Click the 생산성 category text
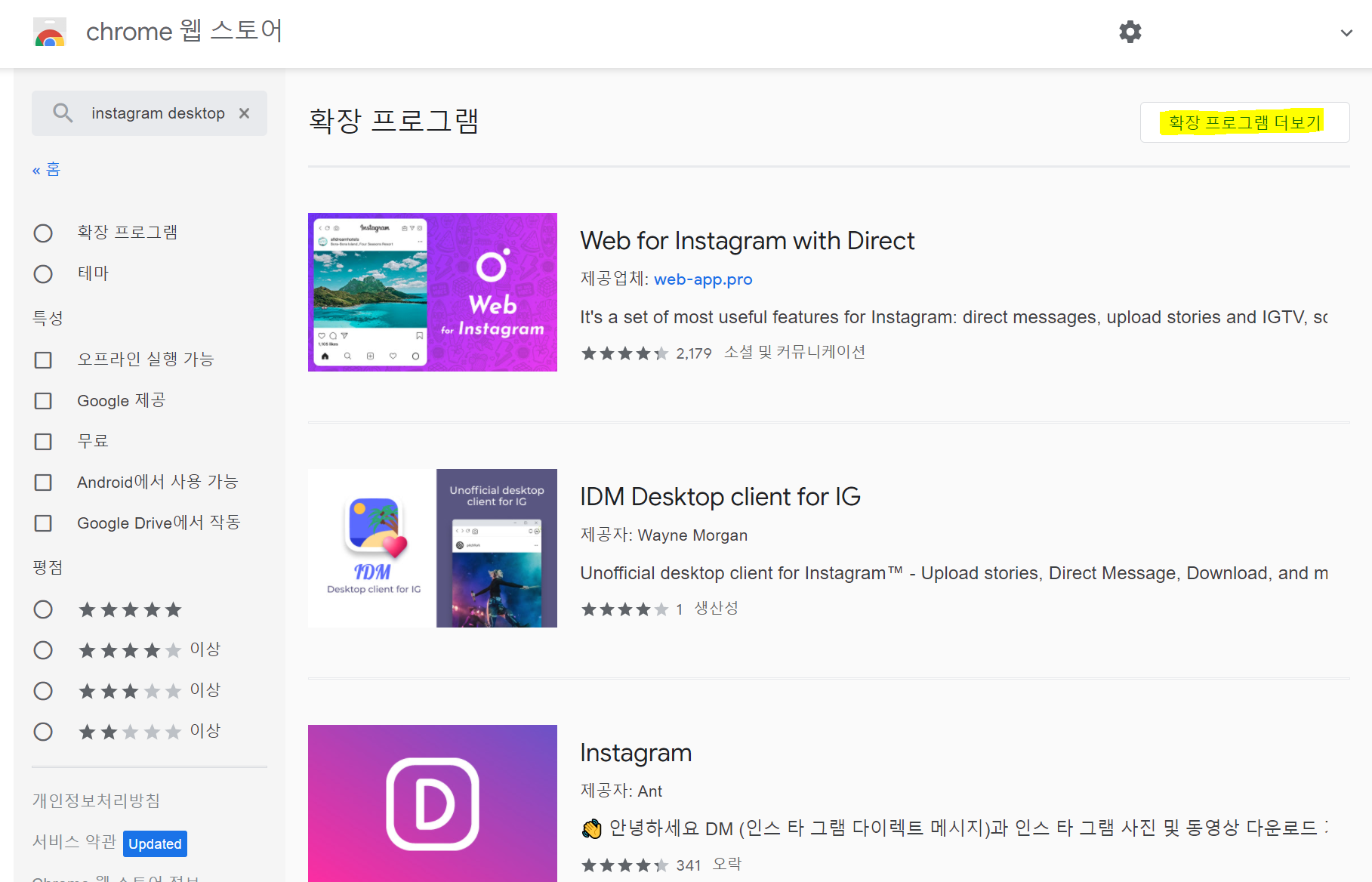1372x882 pixels. coord(716,609)
